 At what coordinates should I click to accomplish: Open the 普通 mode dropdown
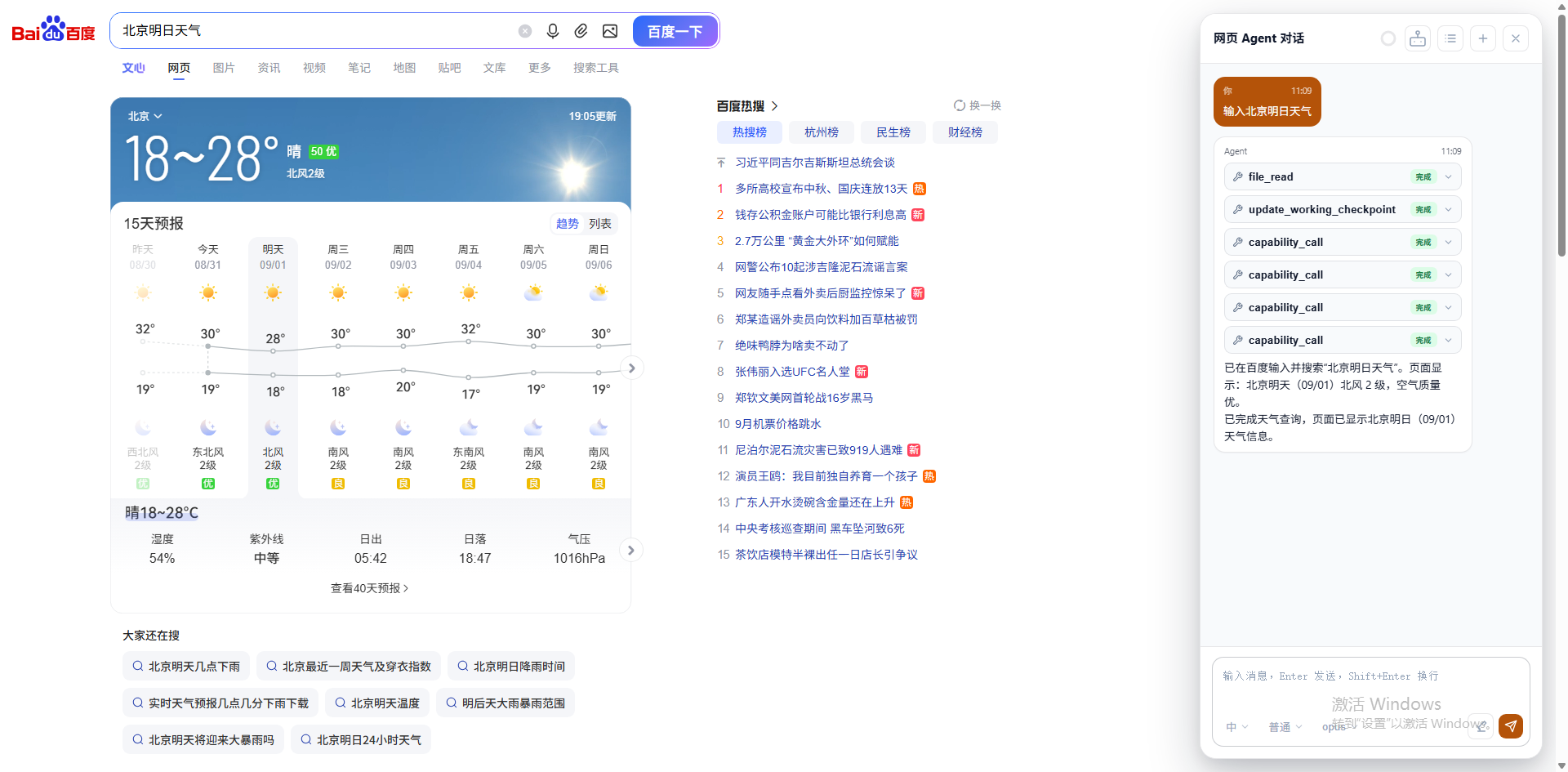click(1285, 727)
